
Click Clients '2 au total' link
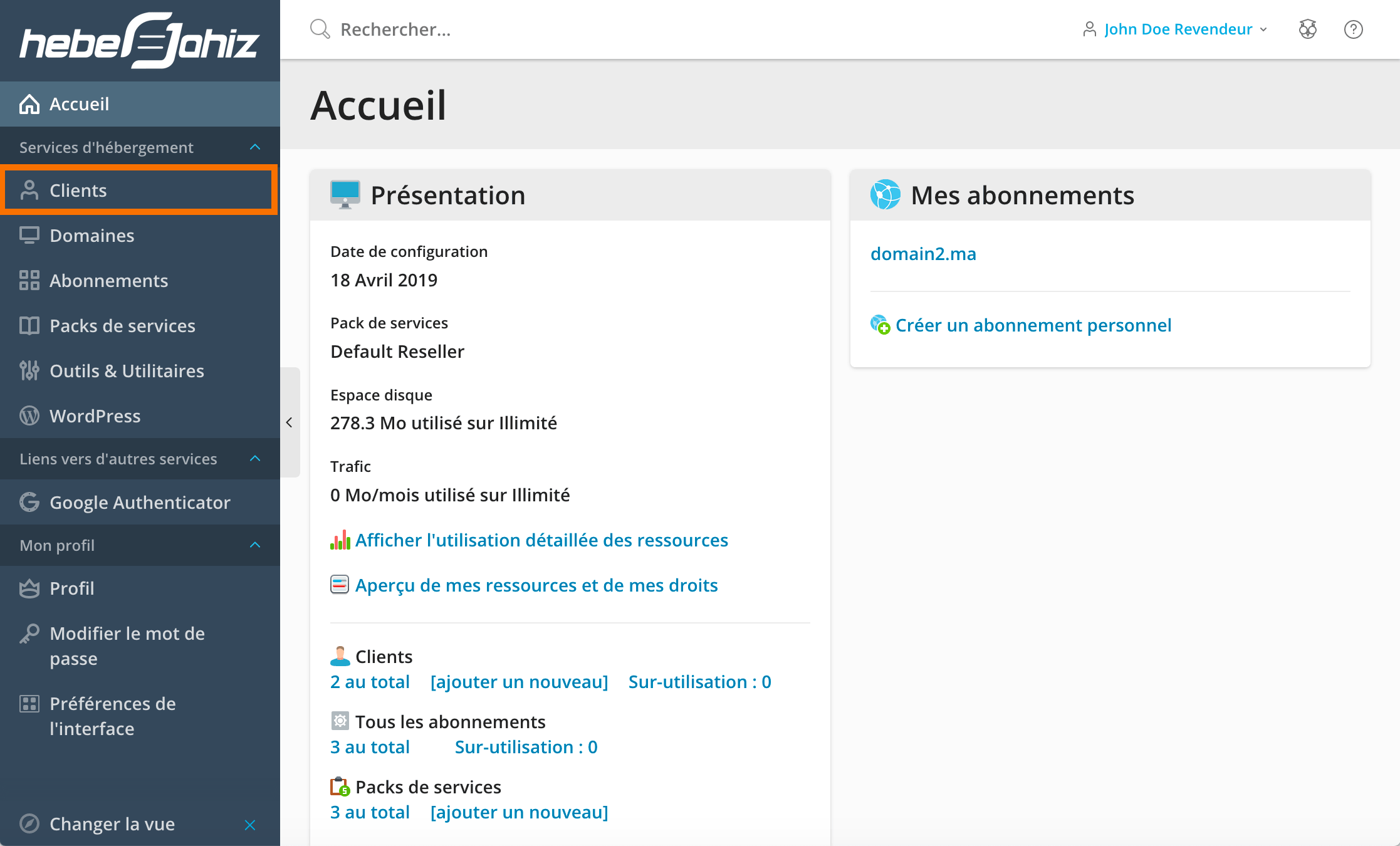click(370, 682)
